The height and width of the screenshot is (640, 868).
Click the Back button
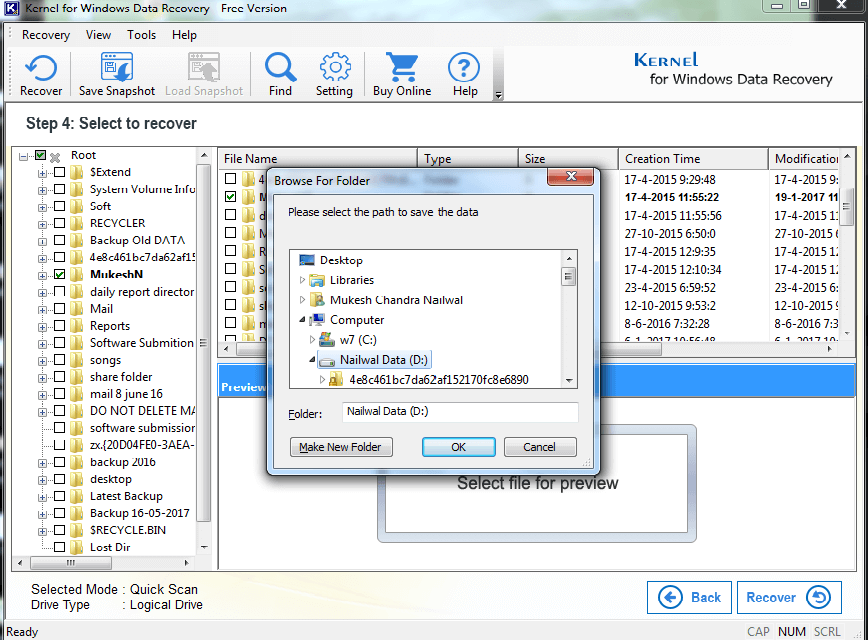click(689, 597)
